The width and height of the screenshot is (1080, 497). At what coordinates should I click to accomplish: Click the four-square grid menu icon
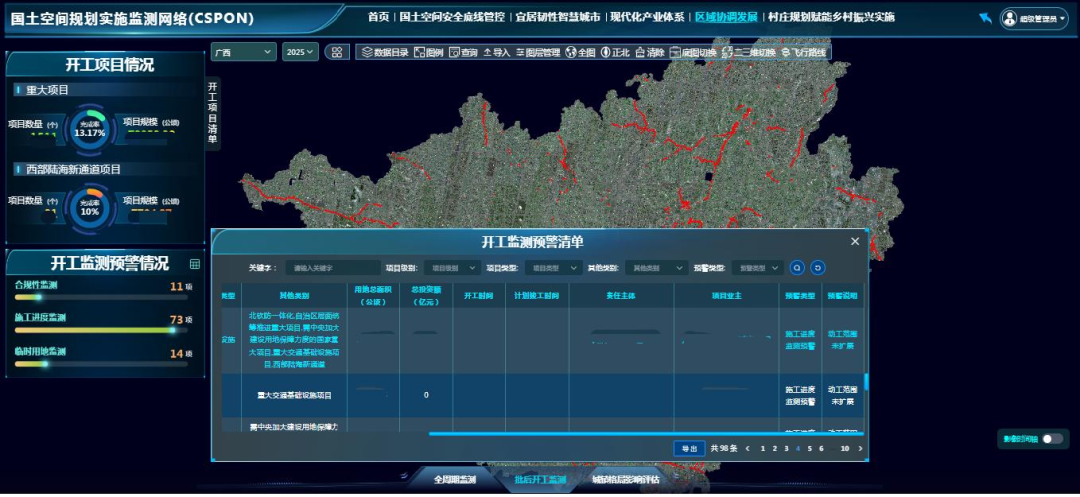(337, 52)
